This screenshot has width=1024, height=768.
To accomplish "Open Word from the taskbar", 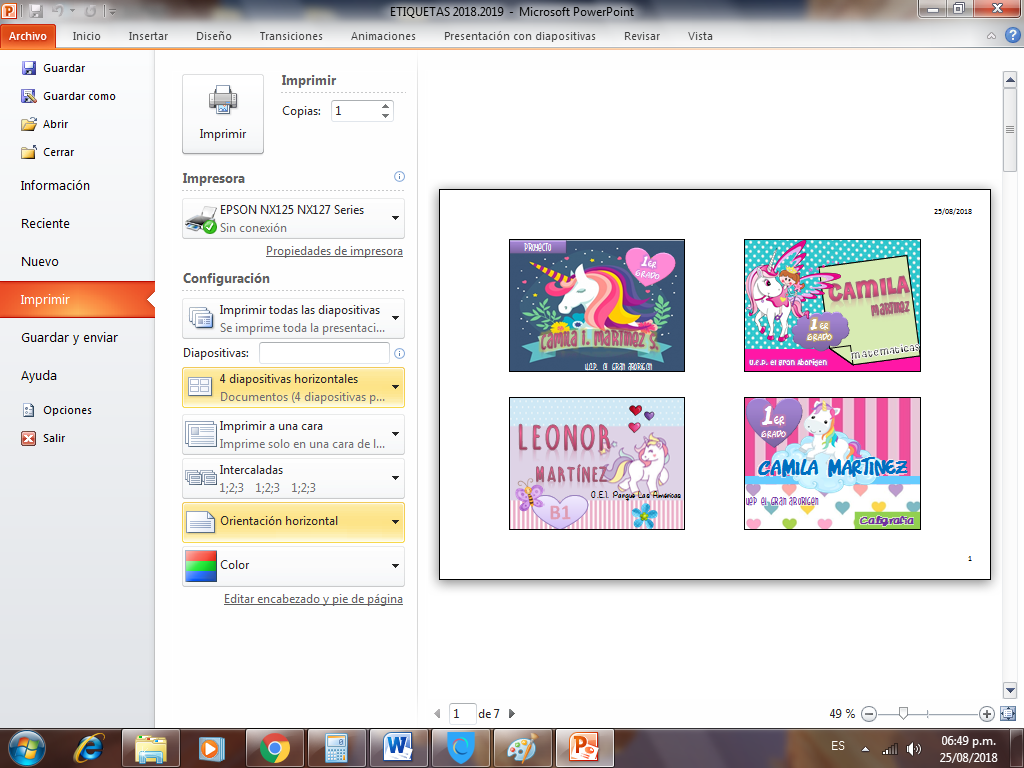I will [x=398, y=748].
